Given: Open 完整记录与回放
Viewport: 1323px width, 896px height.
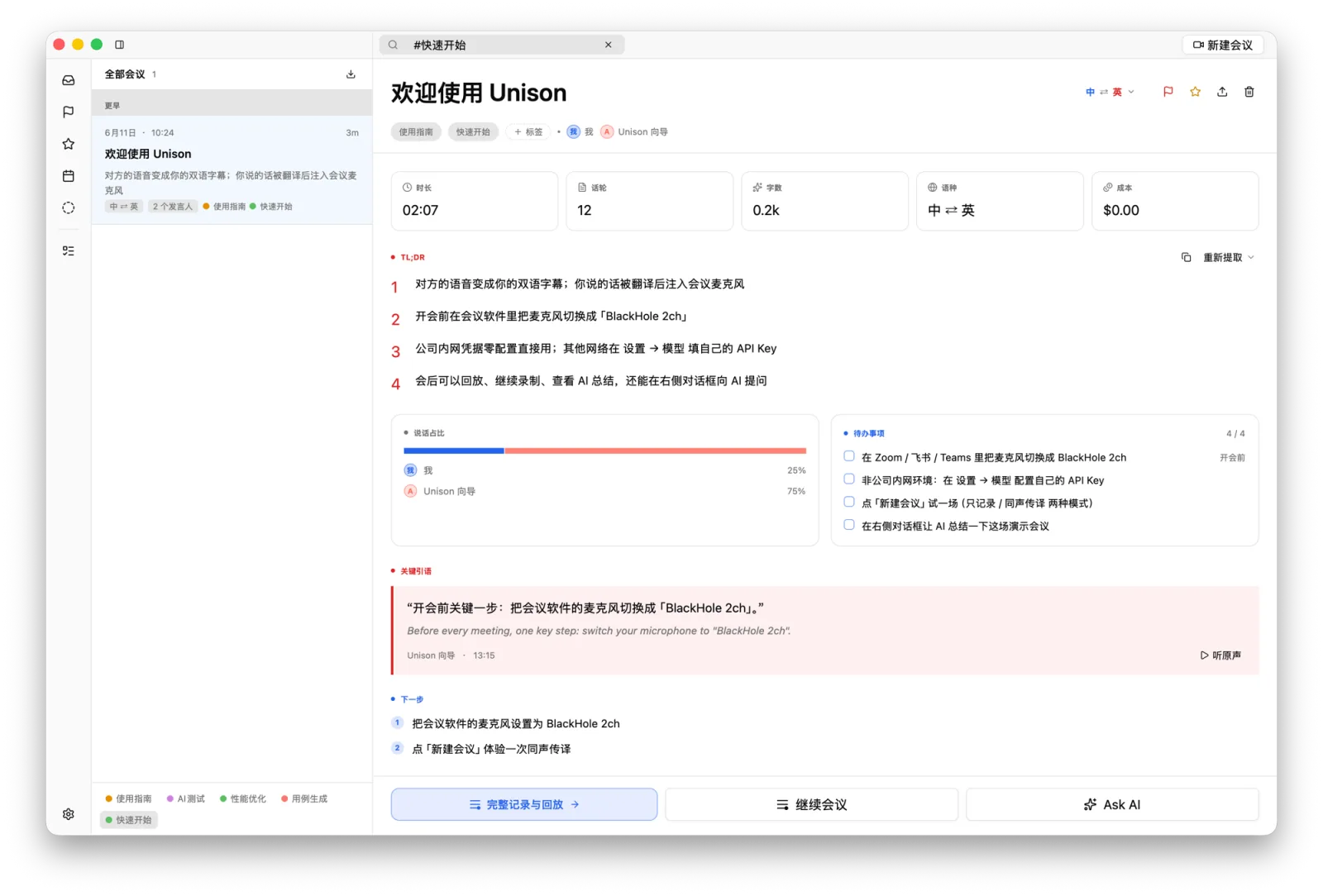Looking at the screenshot, I should pos(524,804).
